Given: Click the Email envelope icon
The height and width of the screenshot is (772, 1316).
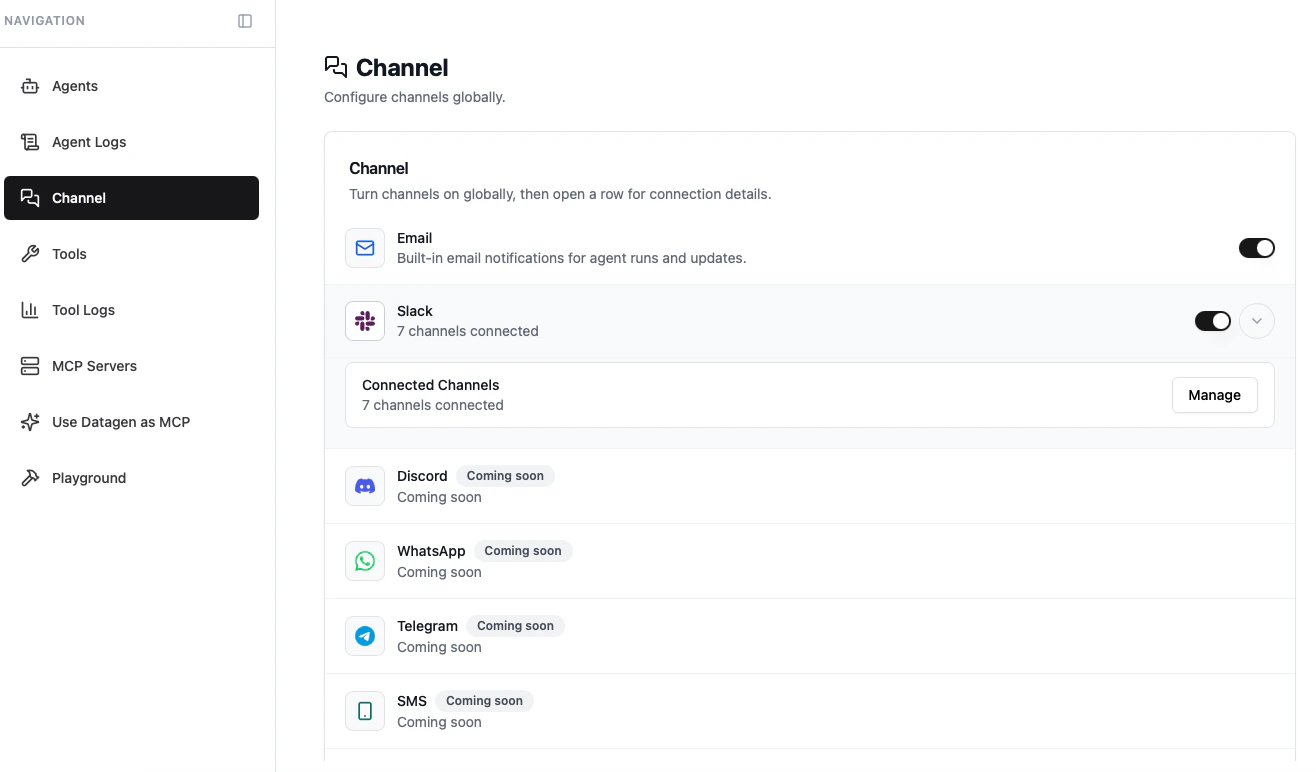Looking at the screenshot, I should 365,248.
